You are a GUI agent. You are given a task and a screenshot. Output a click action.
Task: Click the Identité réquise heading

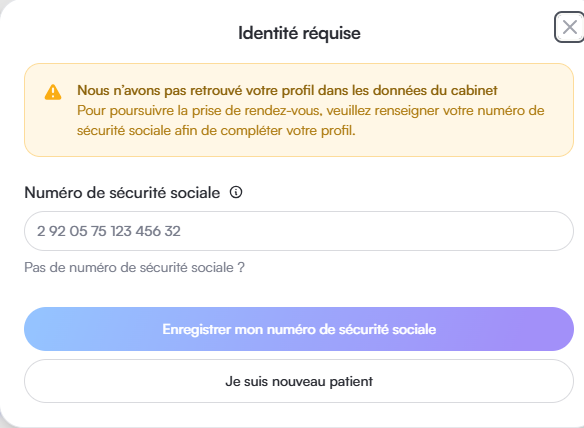[299, 33]
